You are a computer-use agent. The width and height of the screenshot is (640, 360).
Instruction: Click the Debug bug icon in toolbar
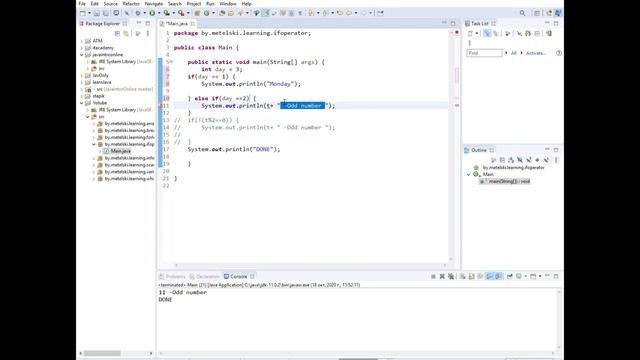138,13
